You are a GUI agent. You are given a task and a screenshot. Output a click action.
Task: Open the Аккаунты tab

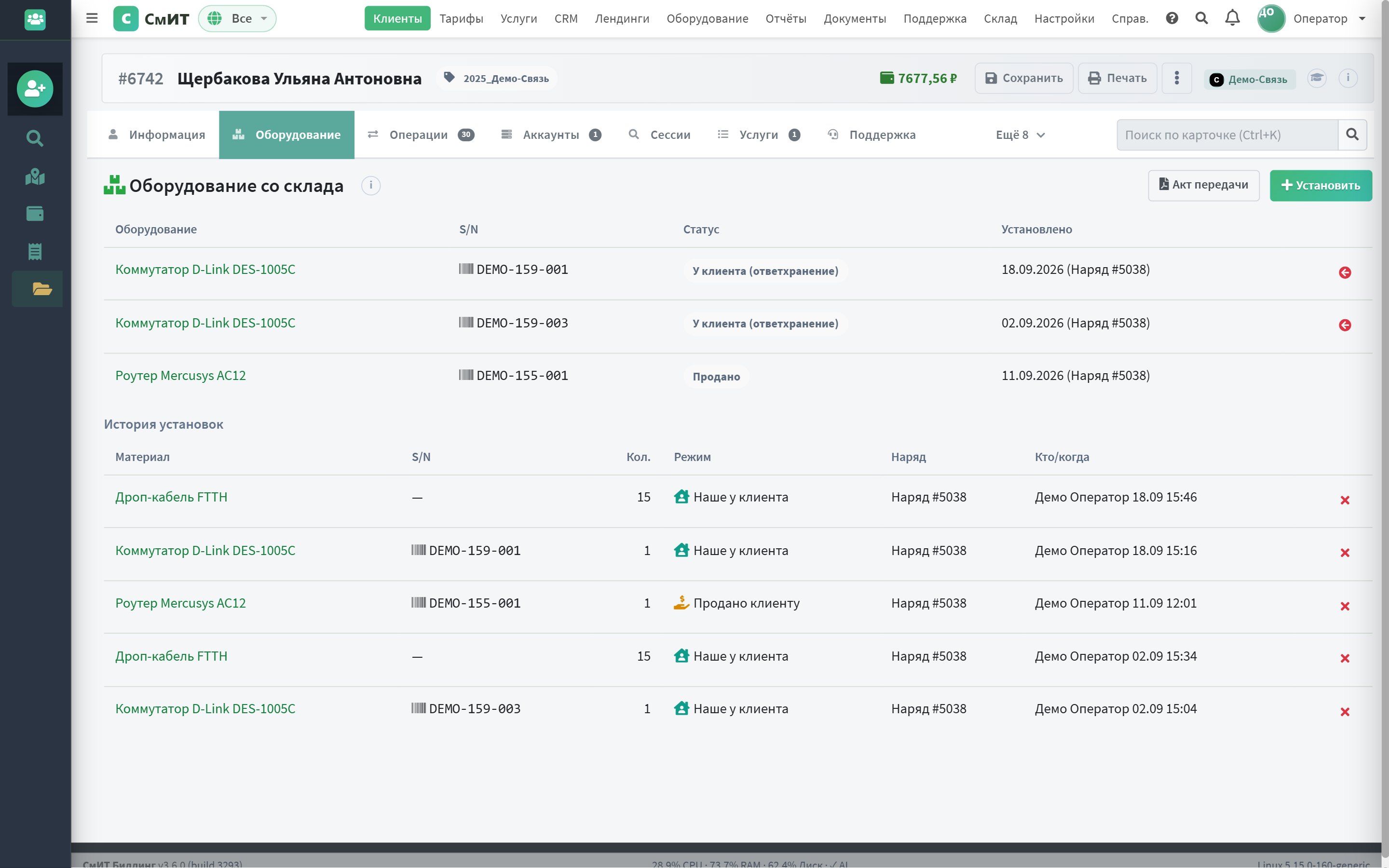[551, 135]
